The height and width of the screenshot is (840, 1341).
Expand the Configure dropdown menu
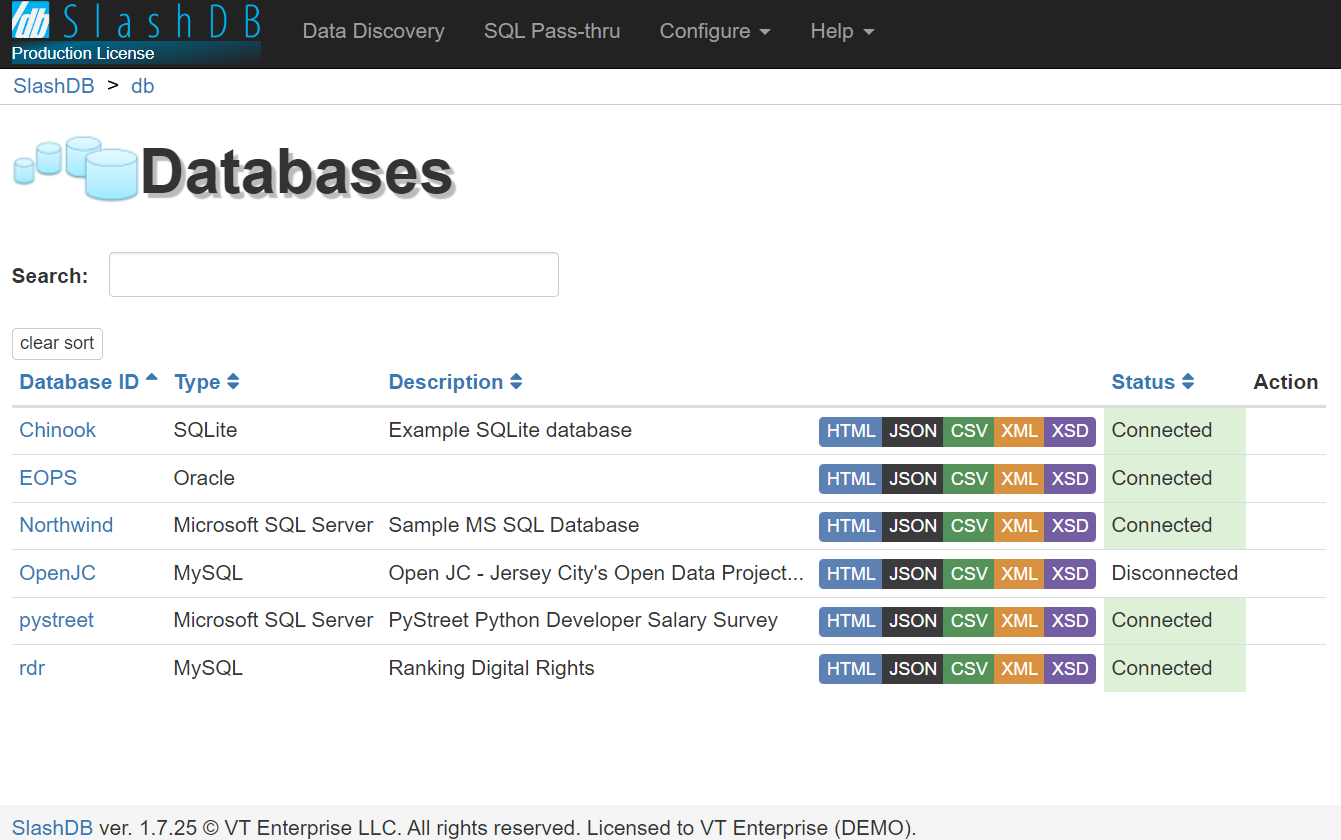(715, 31)
